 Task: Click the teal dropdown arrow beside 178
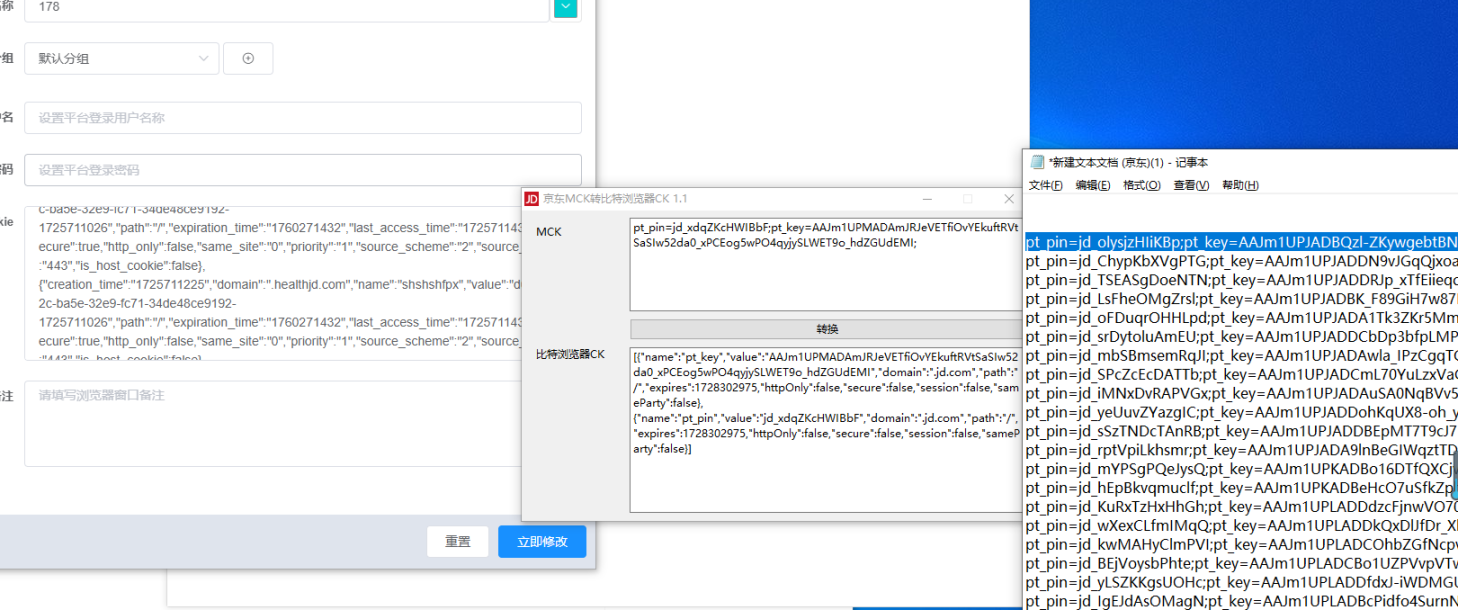566,7
